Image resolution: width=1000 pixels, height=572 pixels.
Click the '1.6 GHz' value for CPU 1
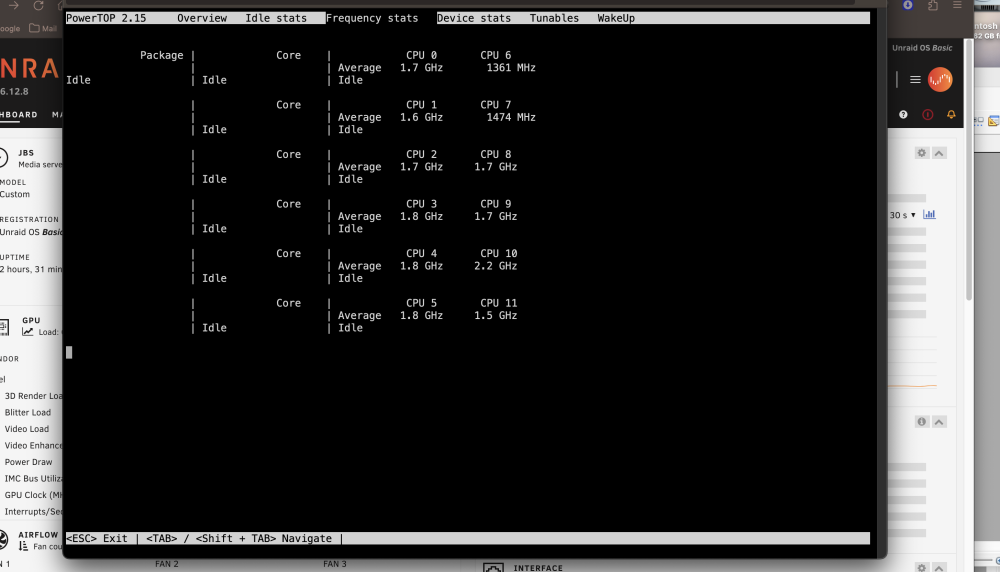[x=421, y=117]
